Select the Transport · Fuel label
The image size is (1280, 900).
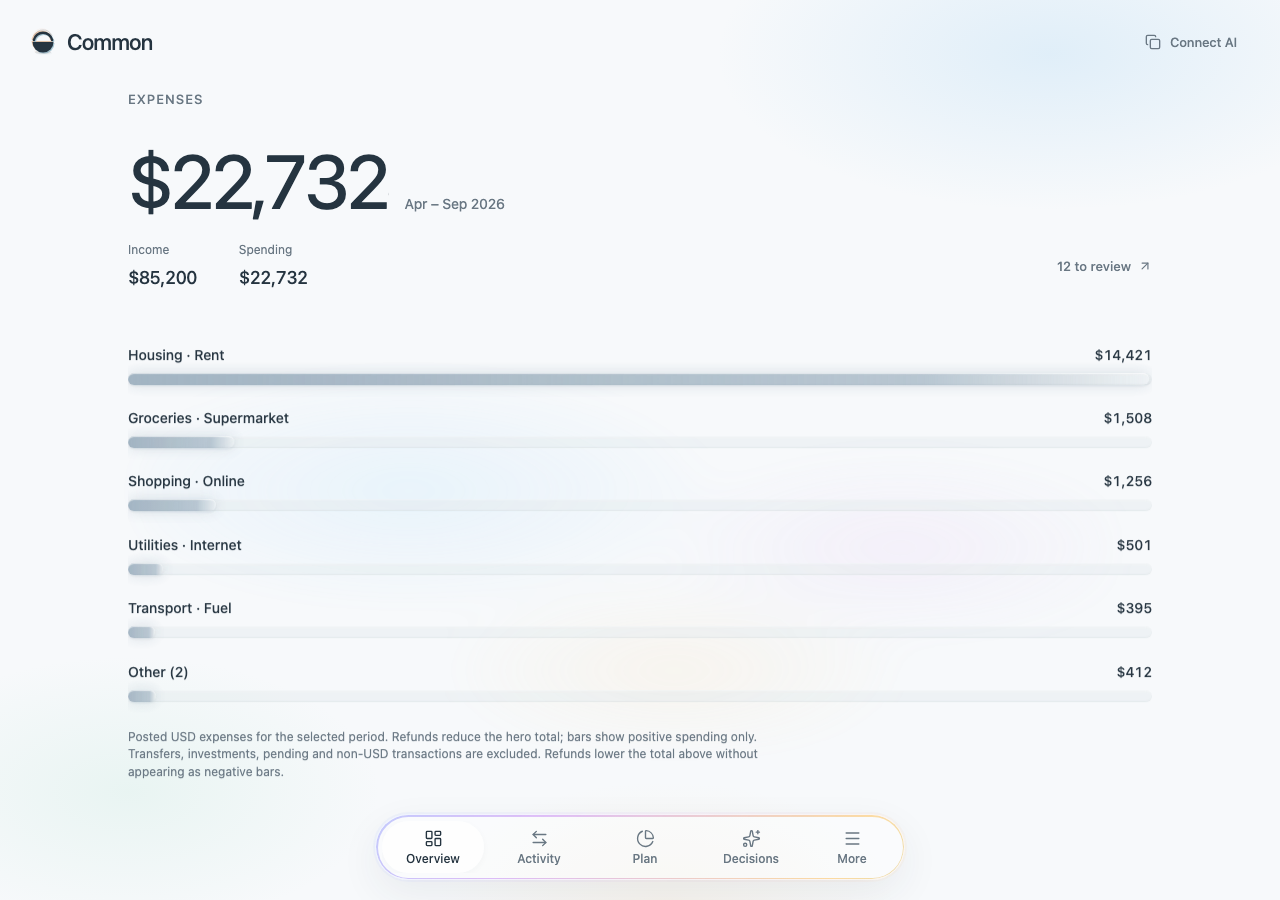point(180,608)
